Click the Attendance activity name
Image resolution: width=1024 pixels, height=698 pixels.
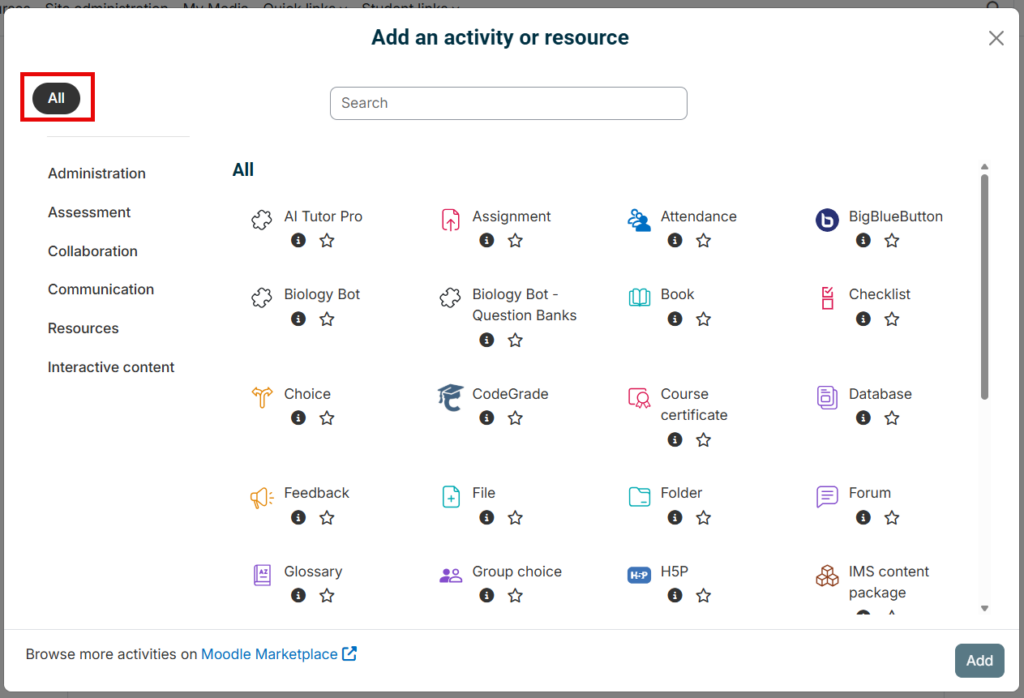pyautogui.click(x=698, y=216)
